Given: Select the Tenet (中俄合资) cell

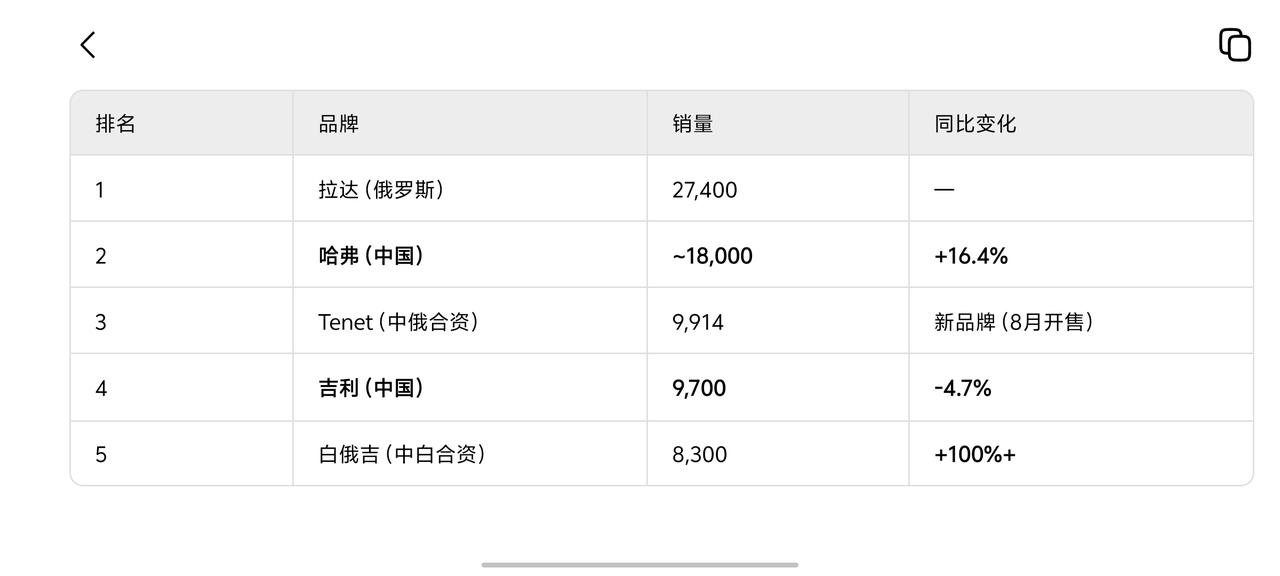Looking at the screenshot, I should 399,322.
